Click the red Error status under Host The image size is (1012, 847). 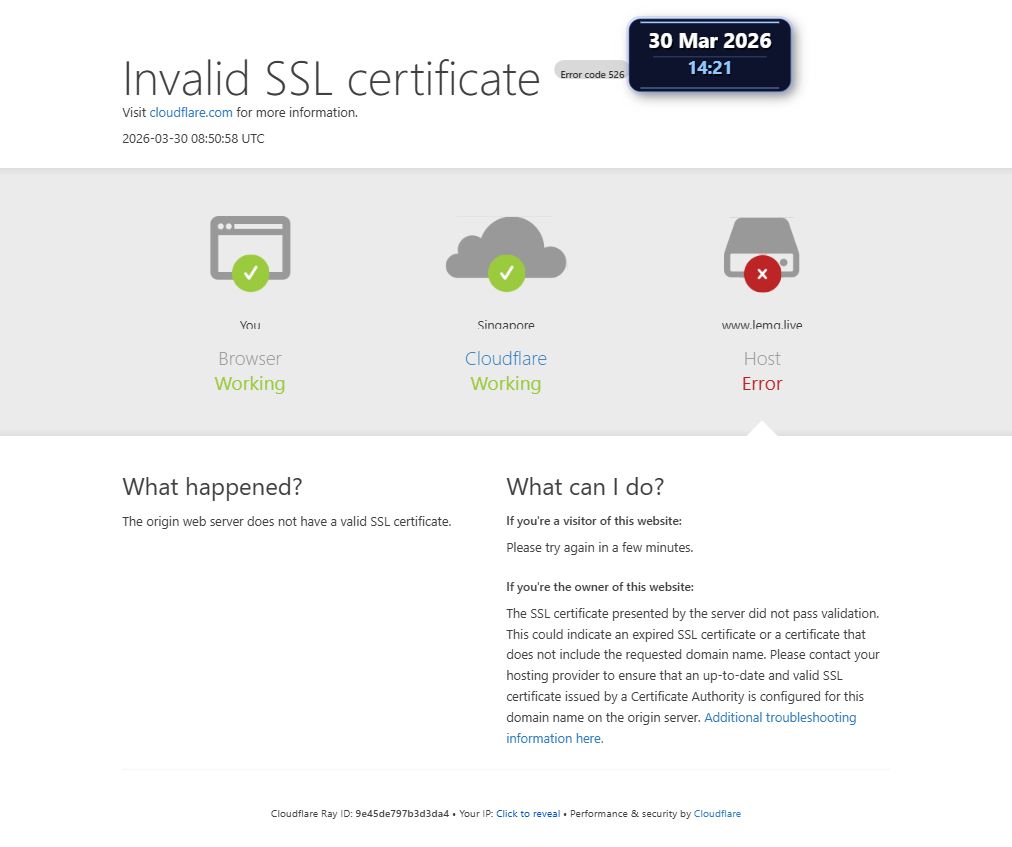tap(762, 383)
